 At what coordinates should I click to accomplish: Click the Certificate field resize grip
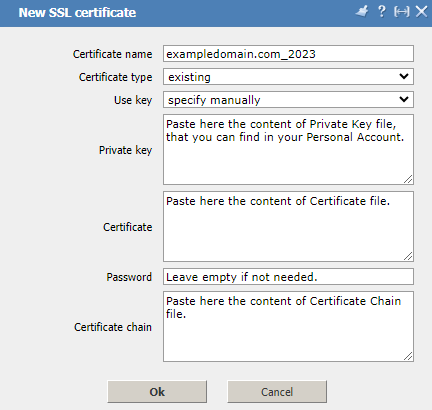pos(408,256)
